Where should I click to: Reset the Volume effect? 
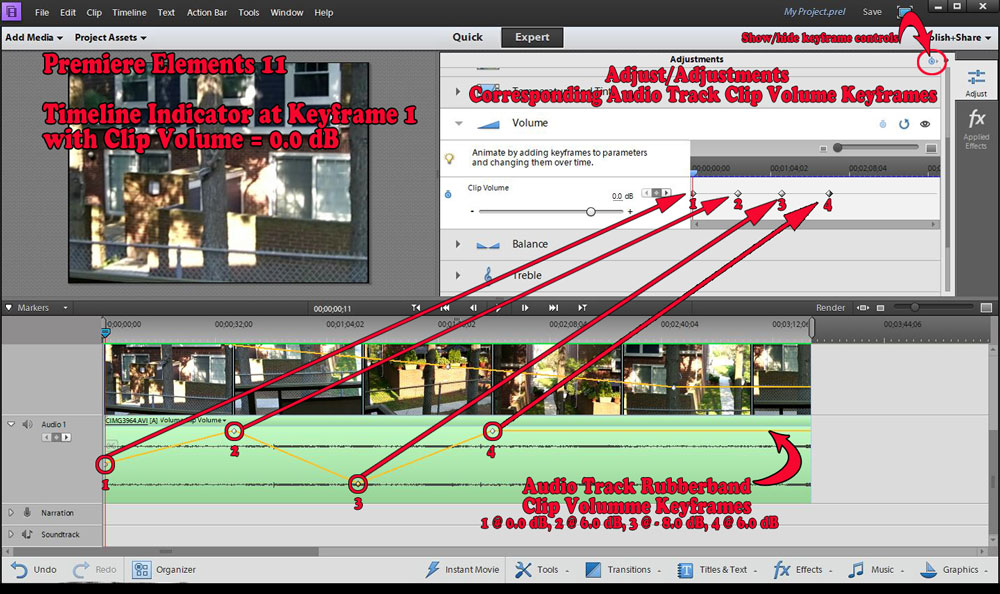click(904, 124)
